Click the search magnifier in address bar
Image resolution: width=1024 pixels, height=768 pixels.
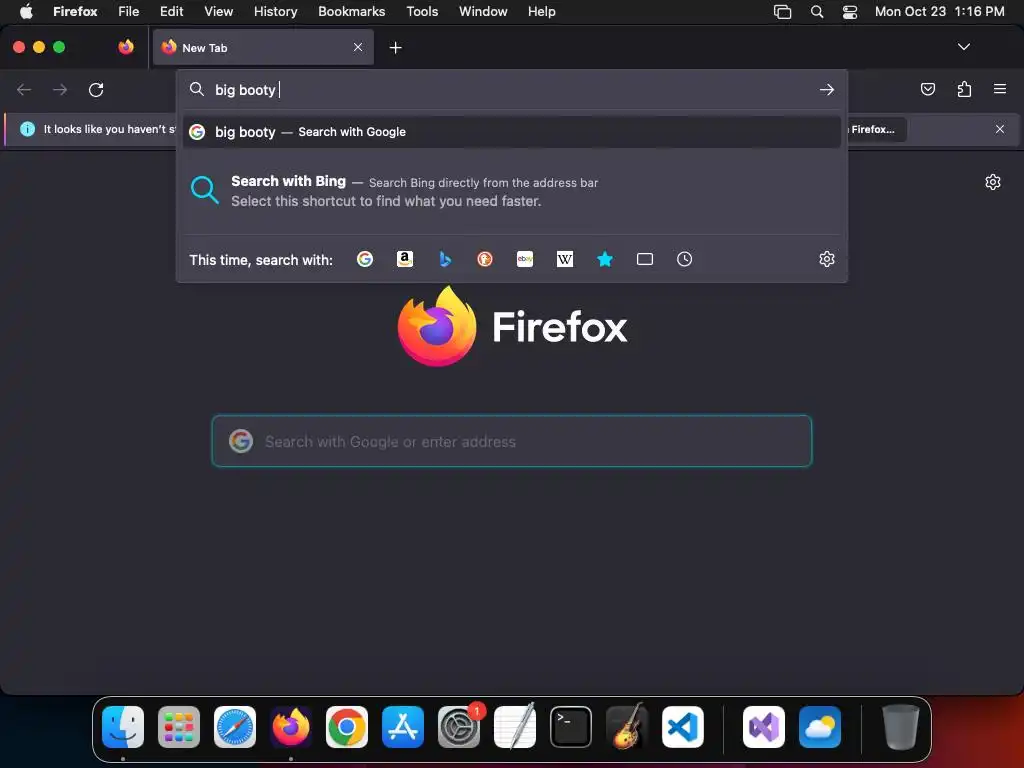197,89
